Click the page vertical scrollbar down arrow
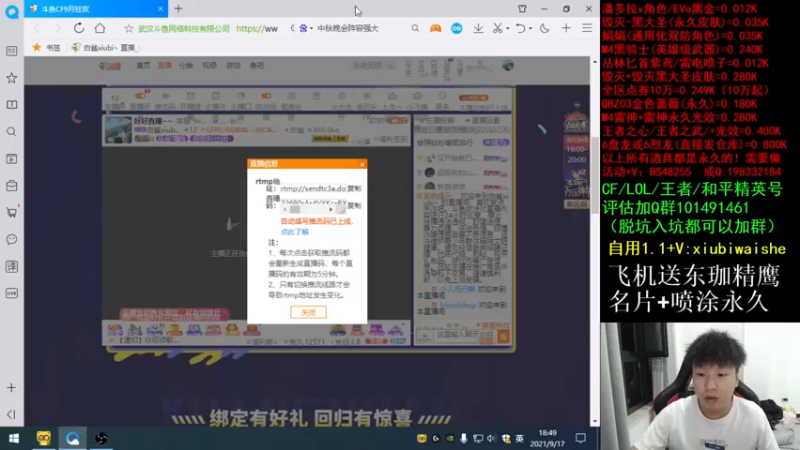The width and height of the screenshot is (800, 450). coord(594,421)
